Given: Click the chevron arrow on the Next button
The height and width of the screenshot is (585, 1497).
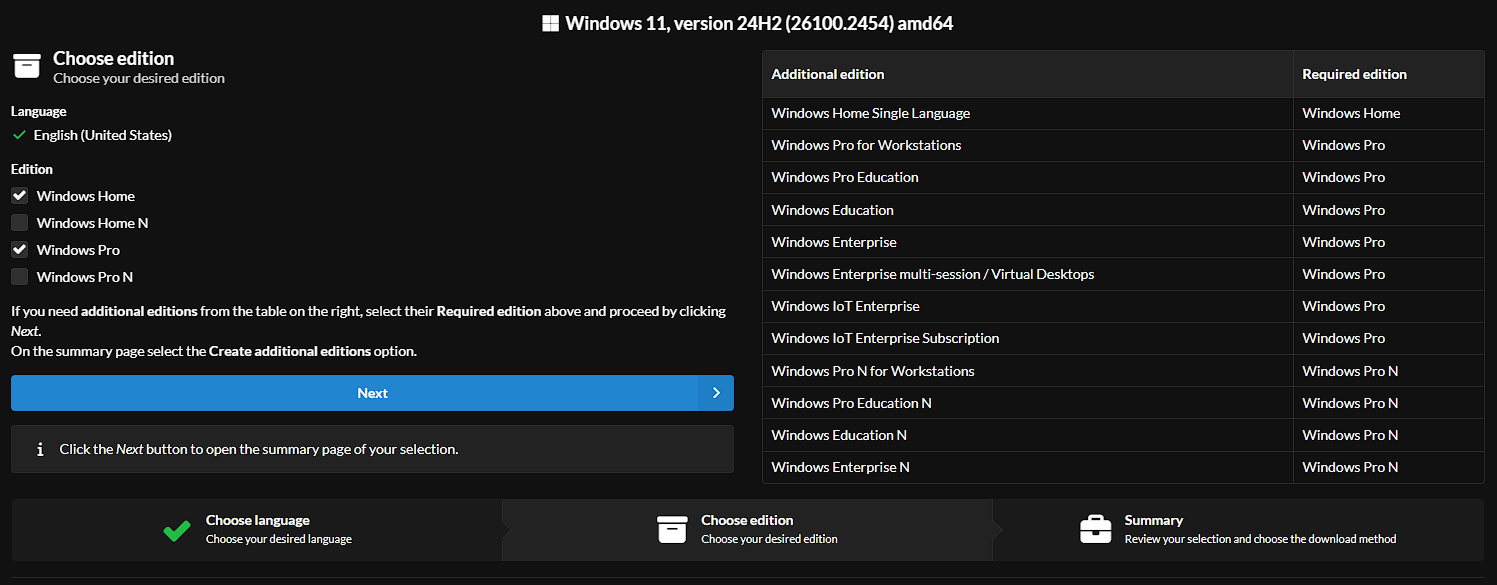Looking at the screenshot, I should (716, 393).
